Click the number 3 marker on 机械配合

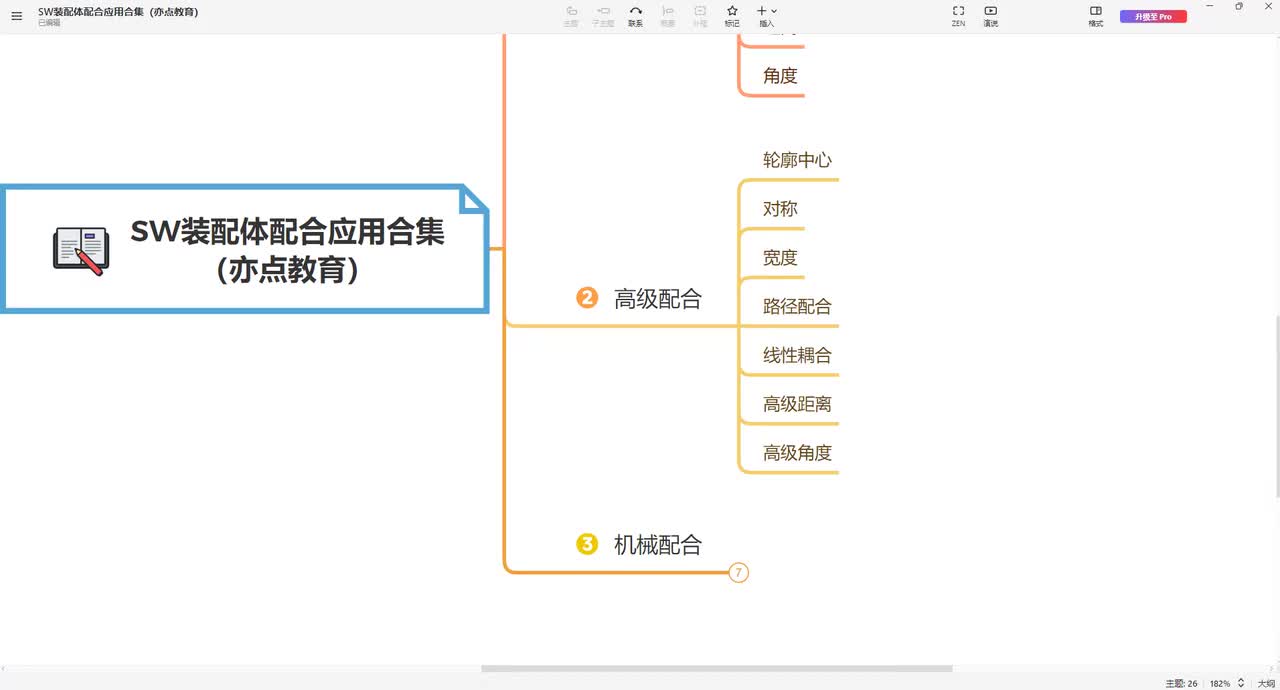click(x=587, y=544)
